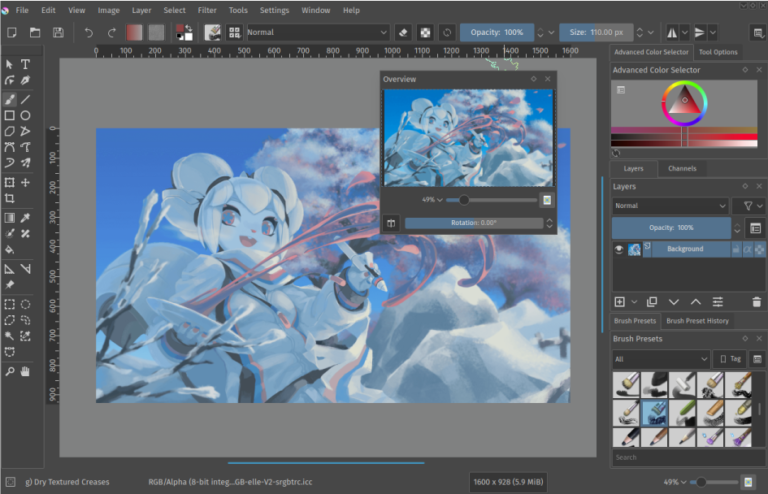
Task: Open the layer filter dropdown
Action: [x=749, y=206]
